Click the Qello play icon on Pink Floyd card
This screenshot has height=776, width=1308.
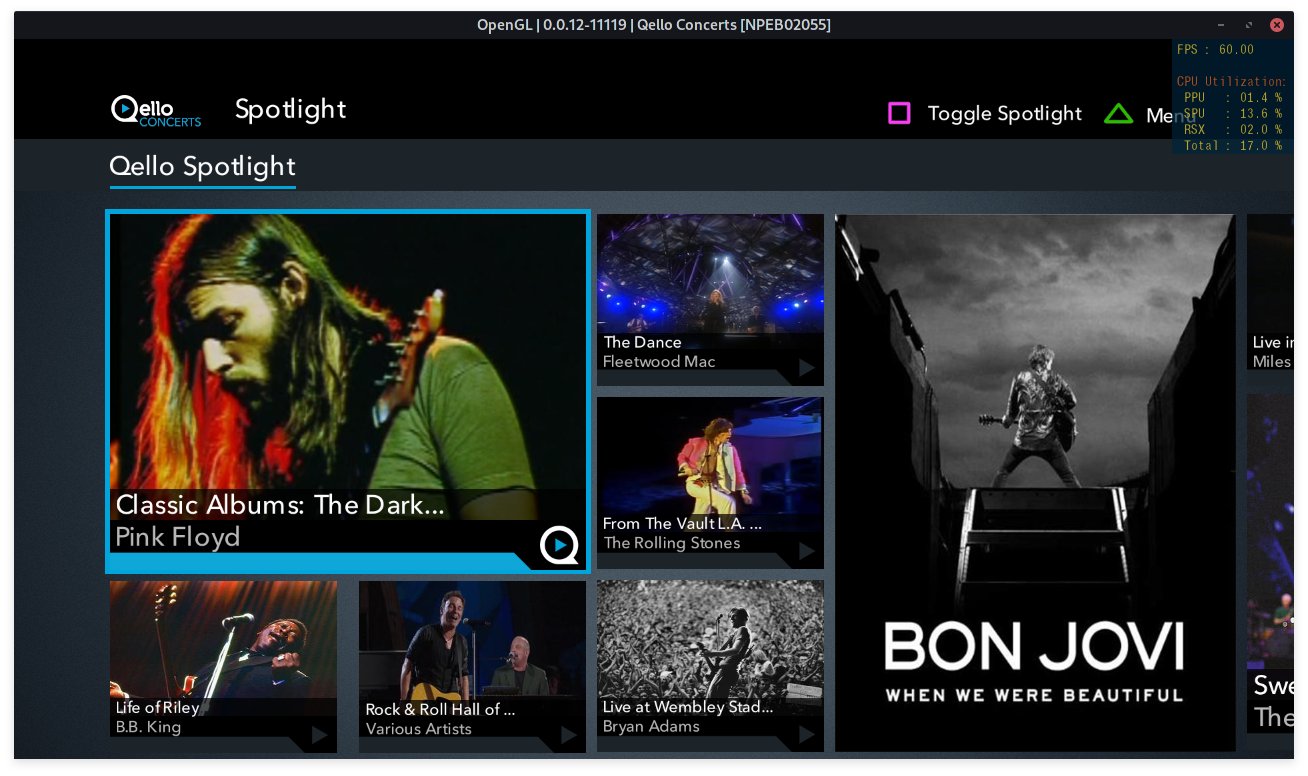[559, 545]
